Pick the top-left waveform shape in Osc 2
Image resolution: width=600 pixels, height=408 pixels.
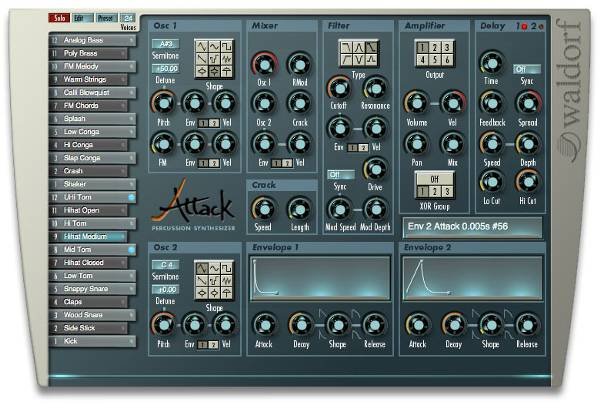click(203, 269)
